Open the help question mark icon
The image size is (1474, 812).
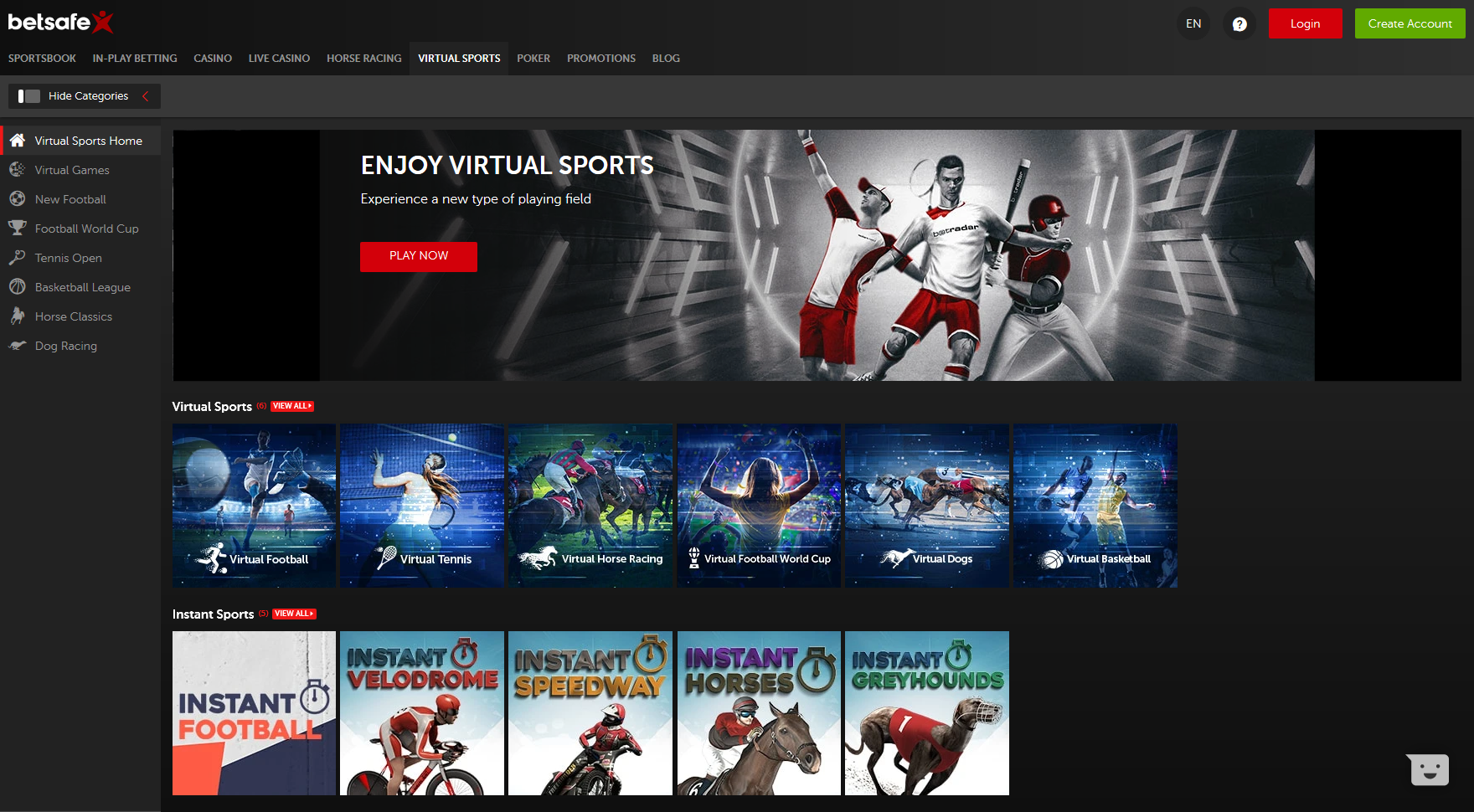click(x=1239, y=23)
